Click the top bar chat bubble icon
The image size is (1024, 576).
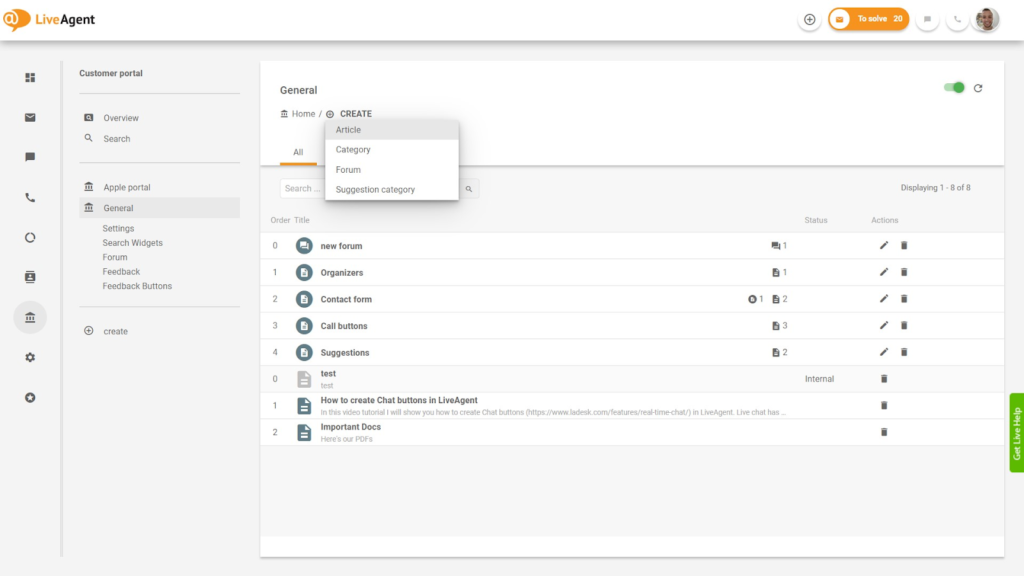927,20
